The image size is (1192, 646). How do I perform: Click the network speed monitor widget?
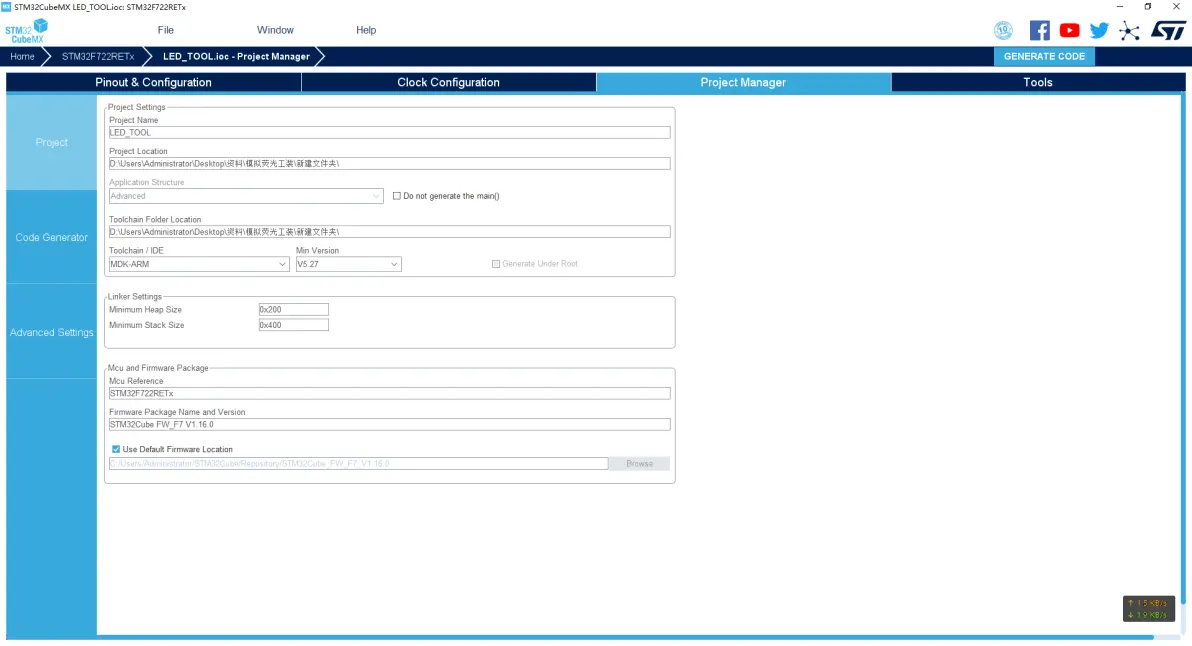tap(1149, 609)
